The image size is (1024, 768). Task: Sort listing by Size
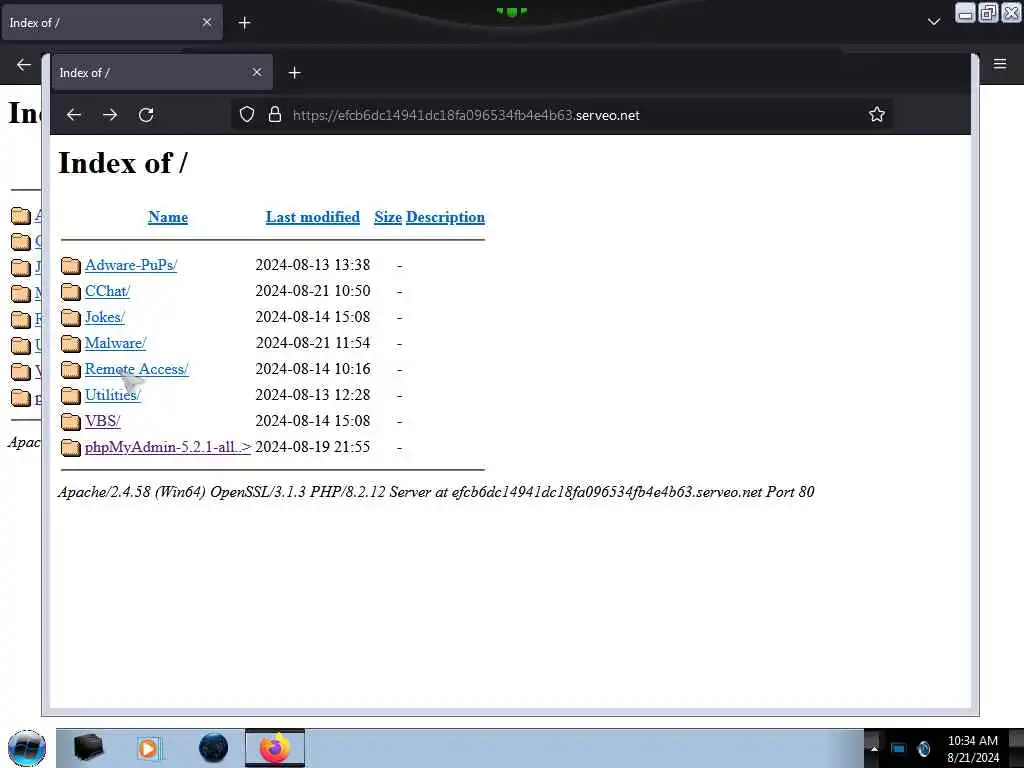388,217
